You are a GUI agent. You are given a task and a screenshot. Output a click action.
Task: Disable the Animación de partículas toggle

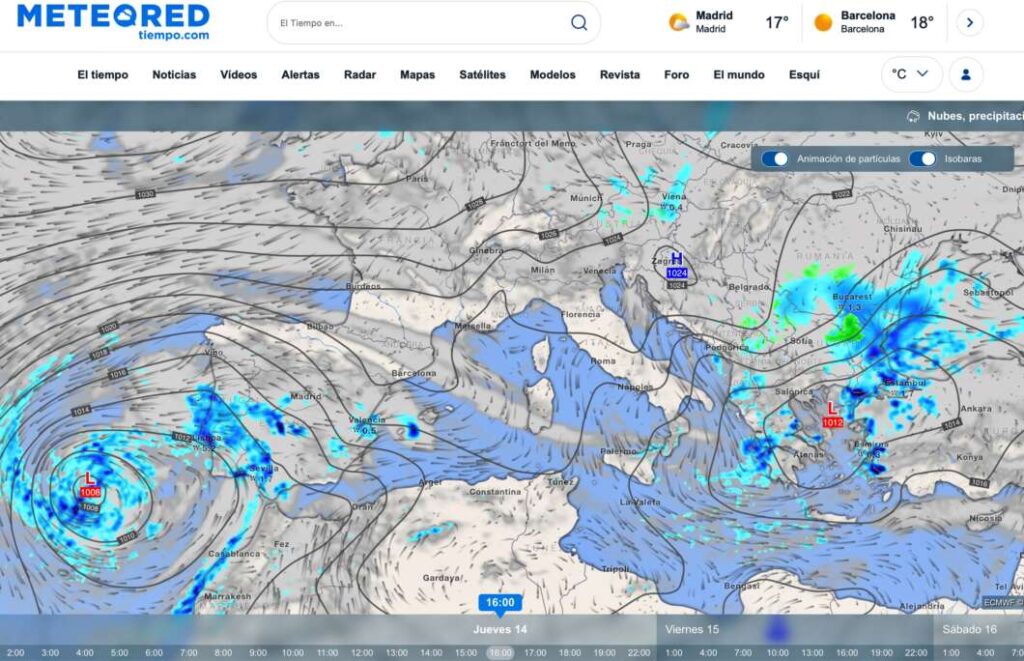click(x=775, y=159)
